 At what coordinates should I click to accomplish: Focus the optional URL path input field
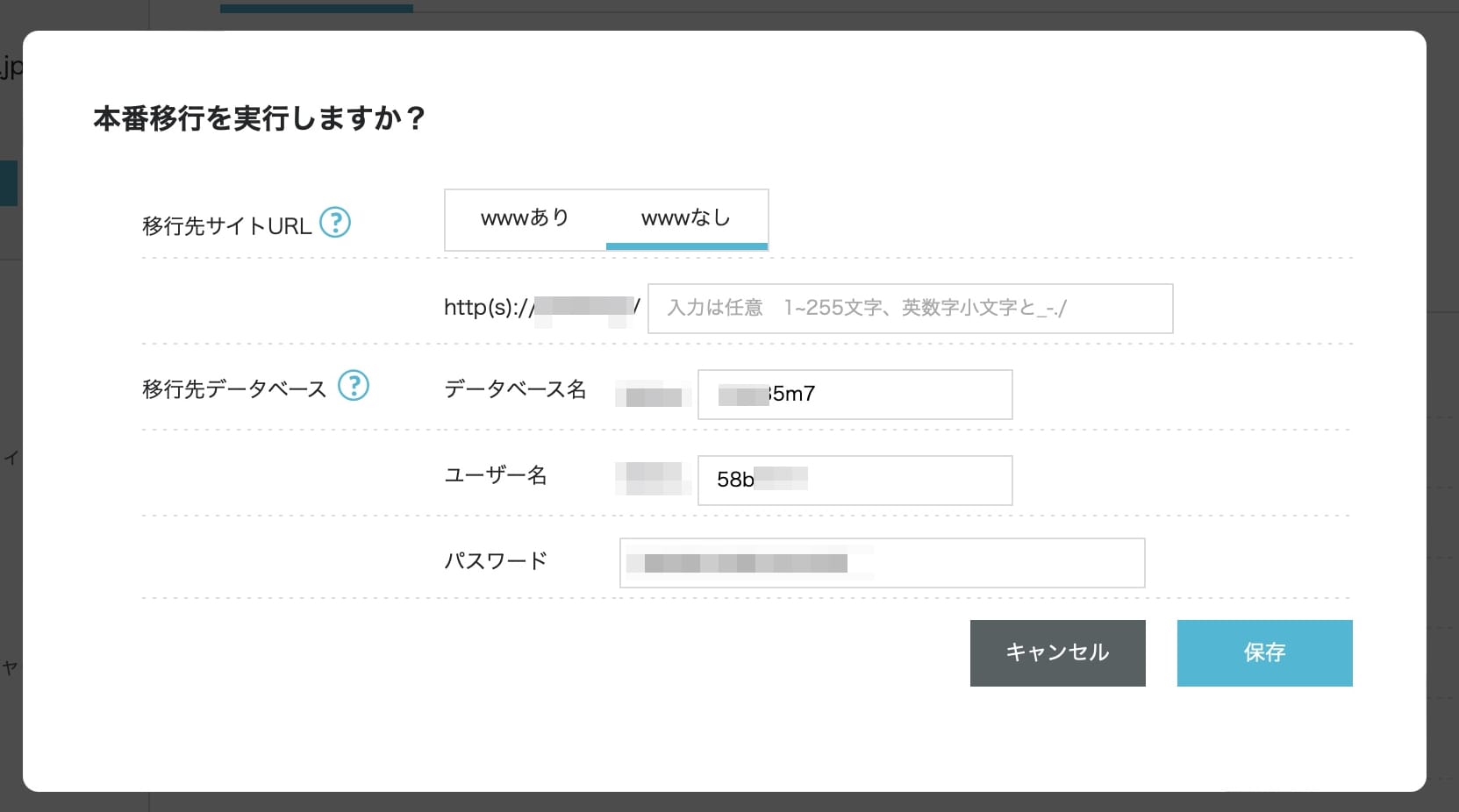click(x=910, y=309)
